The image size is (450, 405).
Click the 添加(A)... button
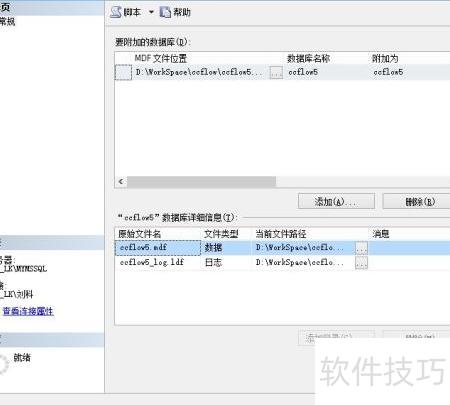click(x=336, y=201)
